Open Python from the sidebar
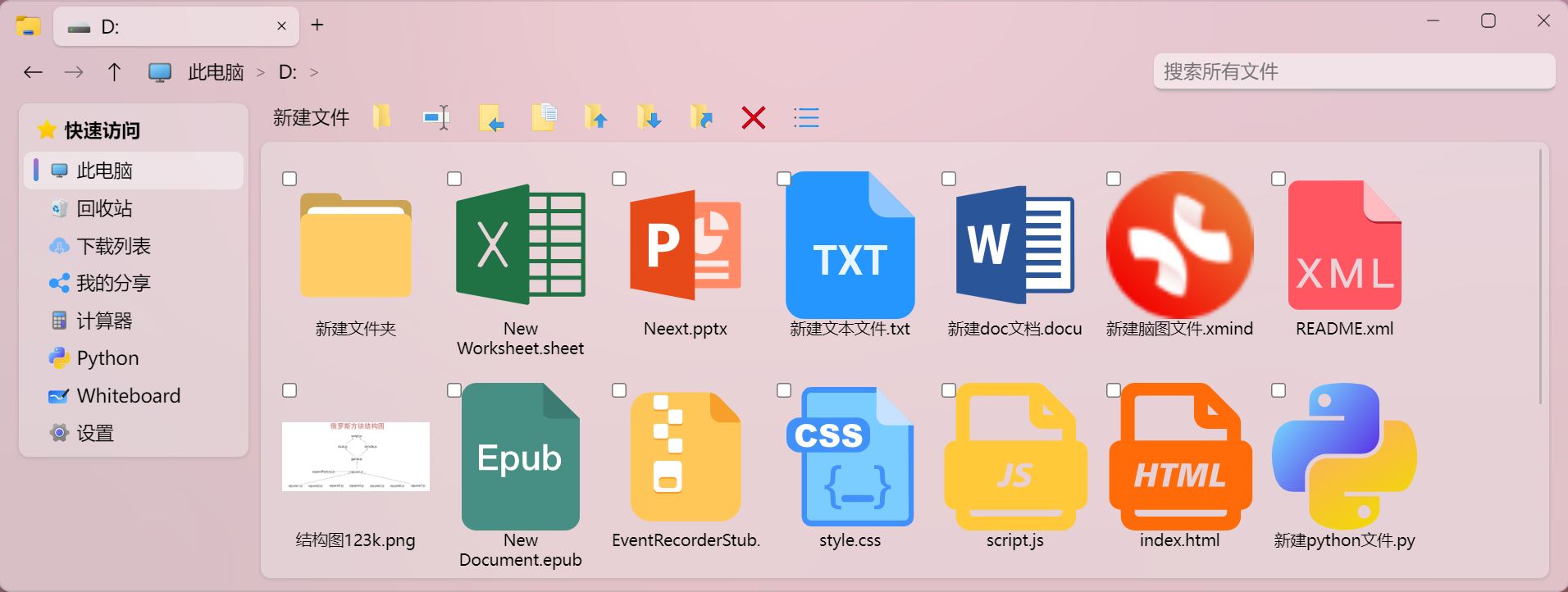 point(134,358)
